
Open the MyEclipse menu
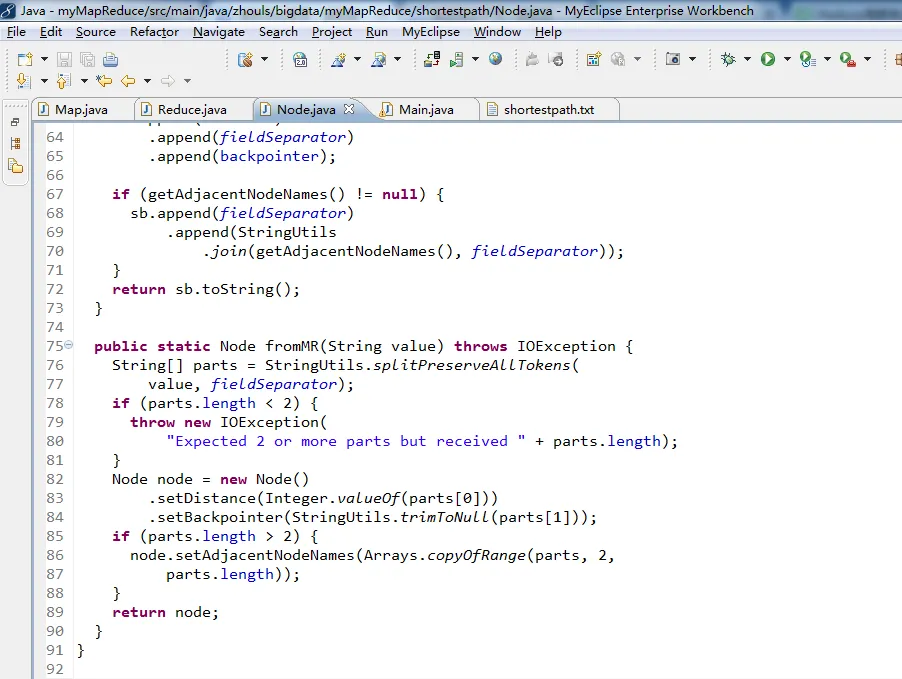[x=431, y=32]
